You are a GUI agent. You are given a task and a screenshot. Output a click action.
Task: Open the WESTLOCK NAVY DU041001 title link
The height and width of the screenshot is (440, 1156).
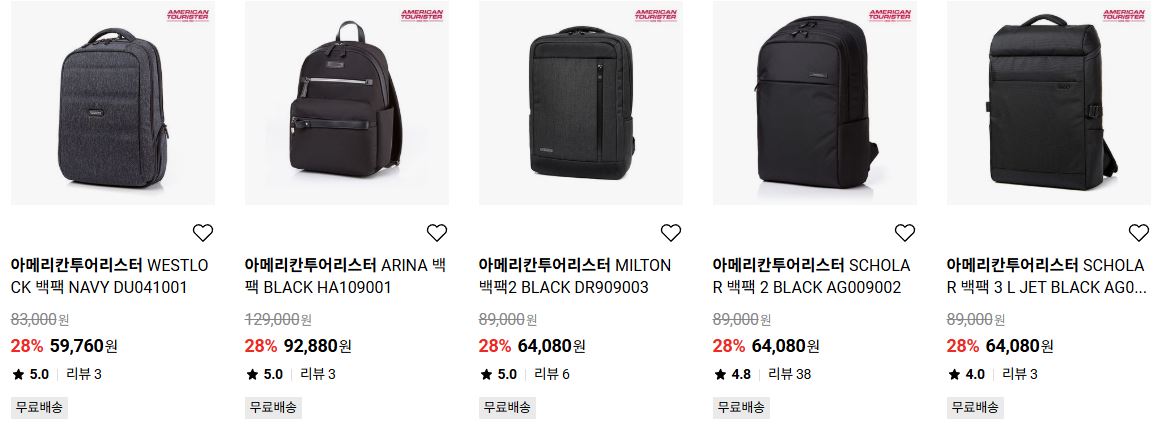pos(110,276)
